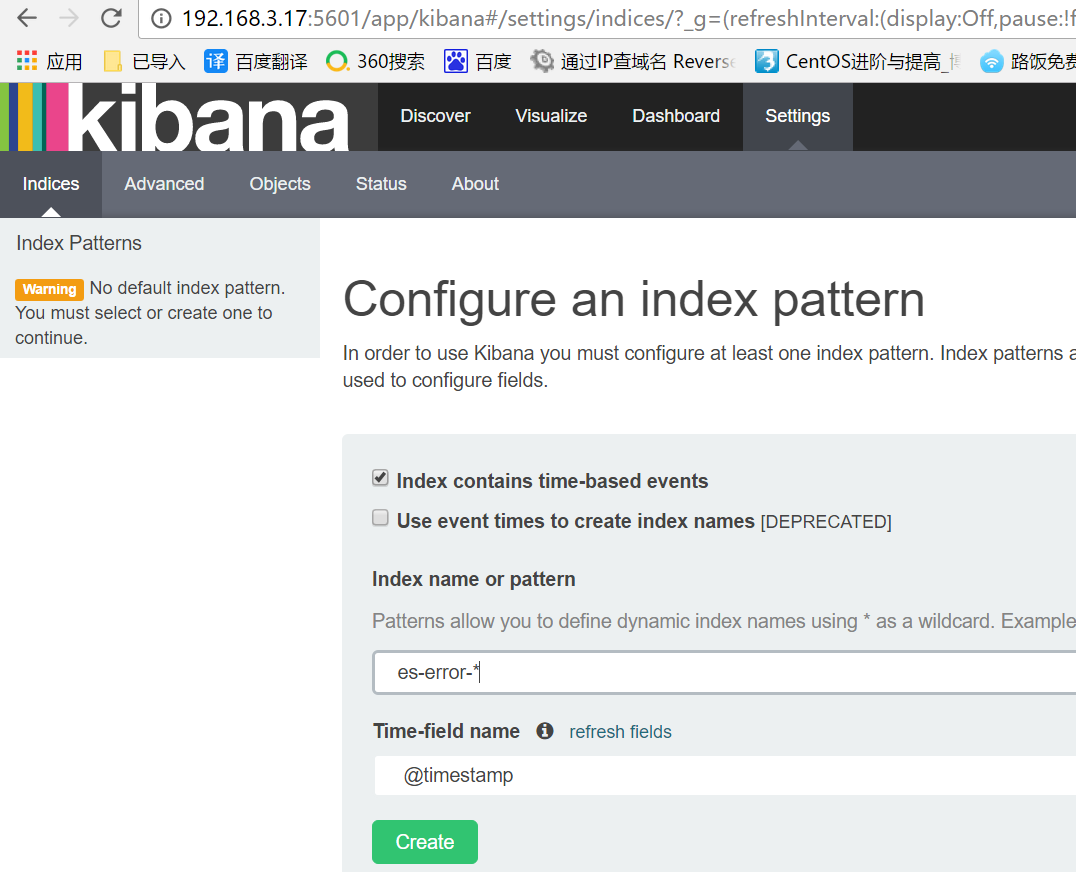Click the orange Warning badge
Viewport: 1076px width, 872px height.
coord(49,289)
